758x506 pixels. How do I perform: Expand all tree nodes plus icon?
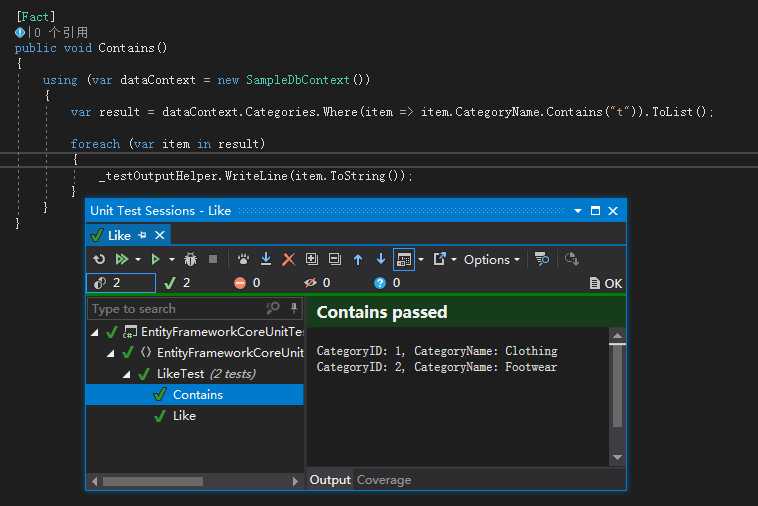(312, 260)
